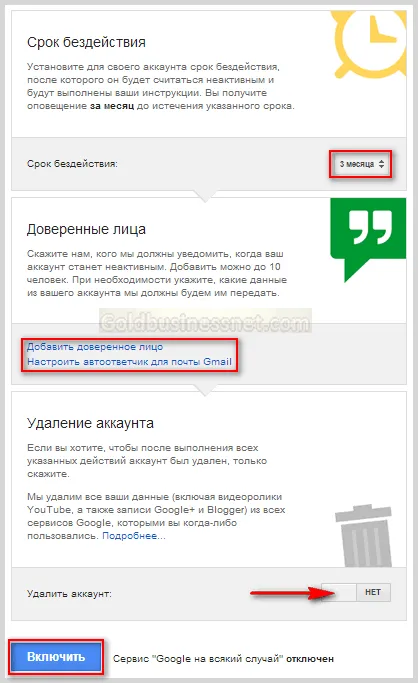Click the service status word 'отключен'
The height and width of the screenshot is (683, 418).
(310, 659)
